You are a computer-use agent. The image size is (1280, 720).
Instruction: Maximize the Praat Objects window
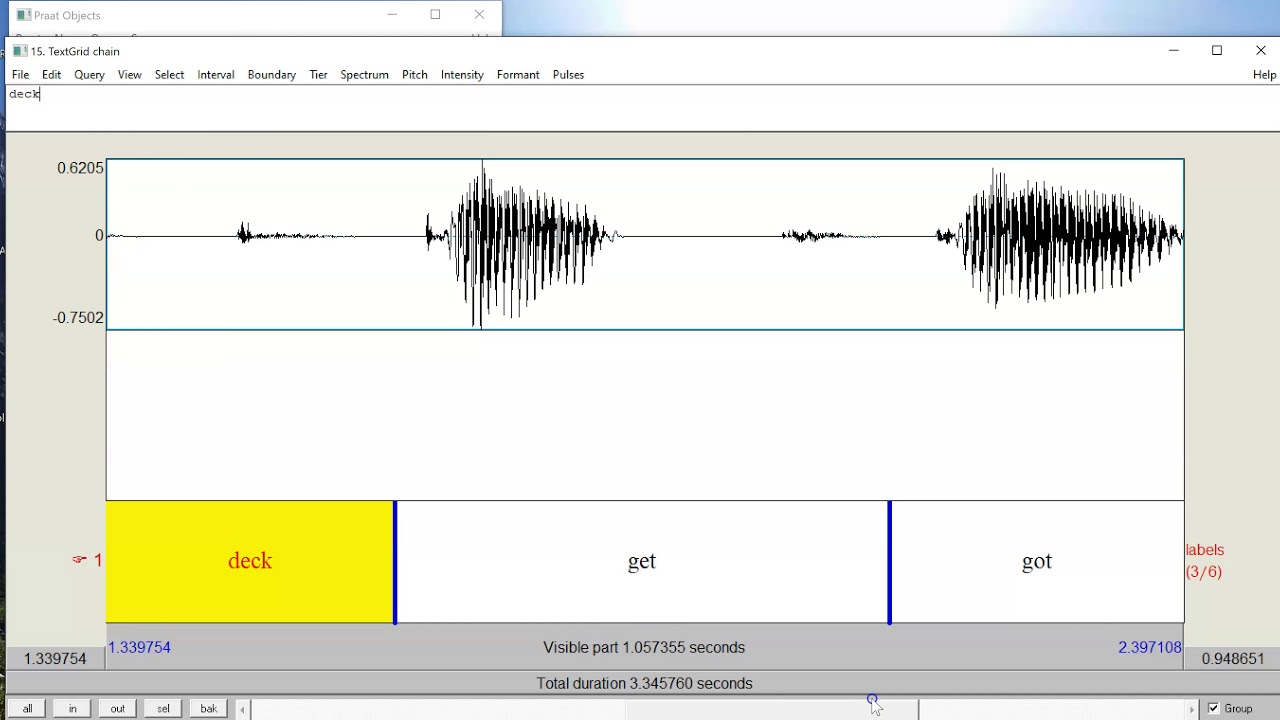435,15
